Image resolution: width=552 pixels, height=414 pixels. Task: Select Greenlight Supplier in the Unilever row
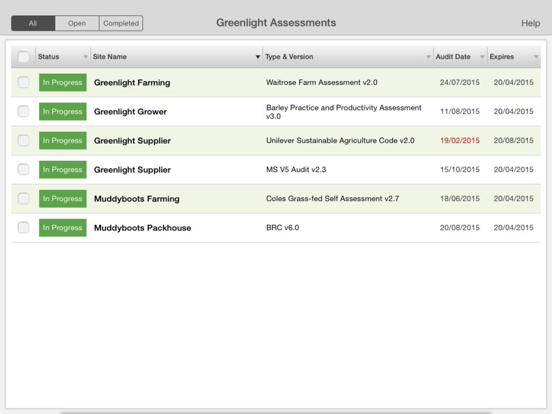pos(132,141)
